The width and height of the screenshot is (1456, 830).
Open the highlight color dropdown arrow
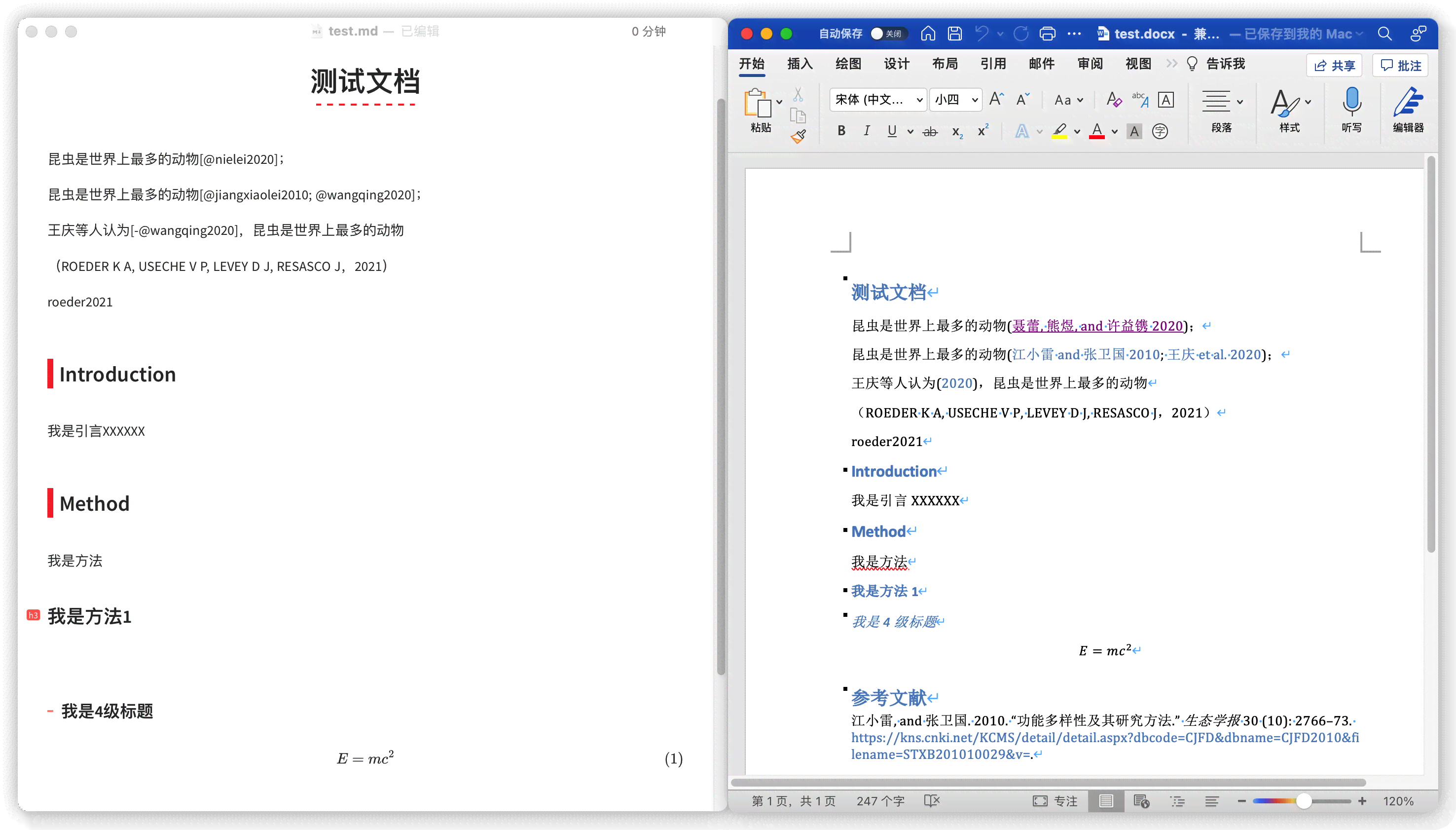tap(1077, 132)
